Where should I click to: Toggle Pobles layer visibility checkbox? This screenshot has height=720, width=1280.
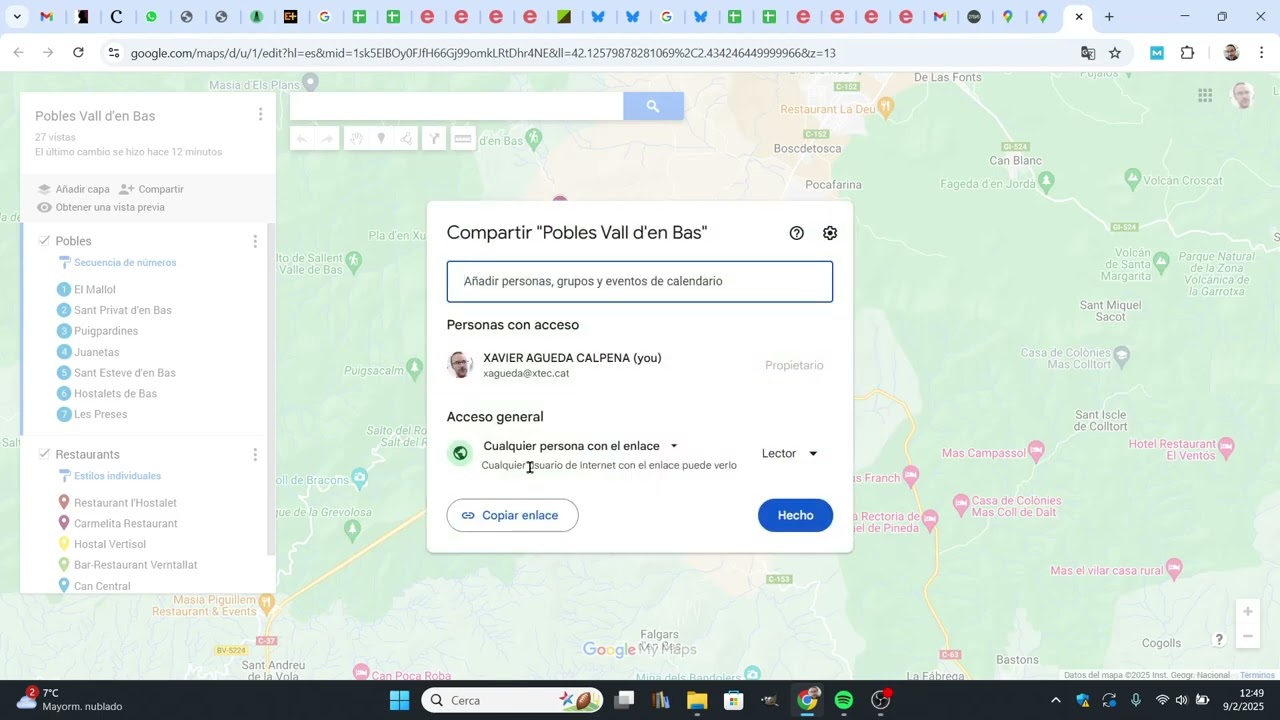point(44,241)
